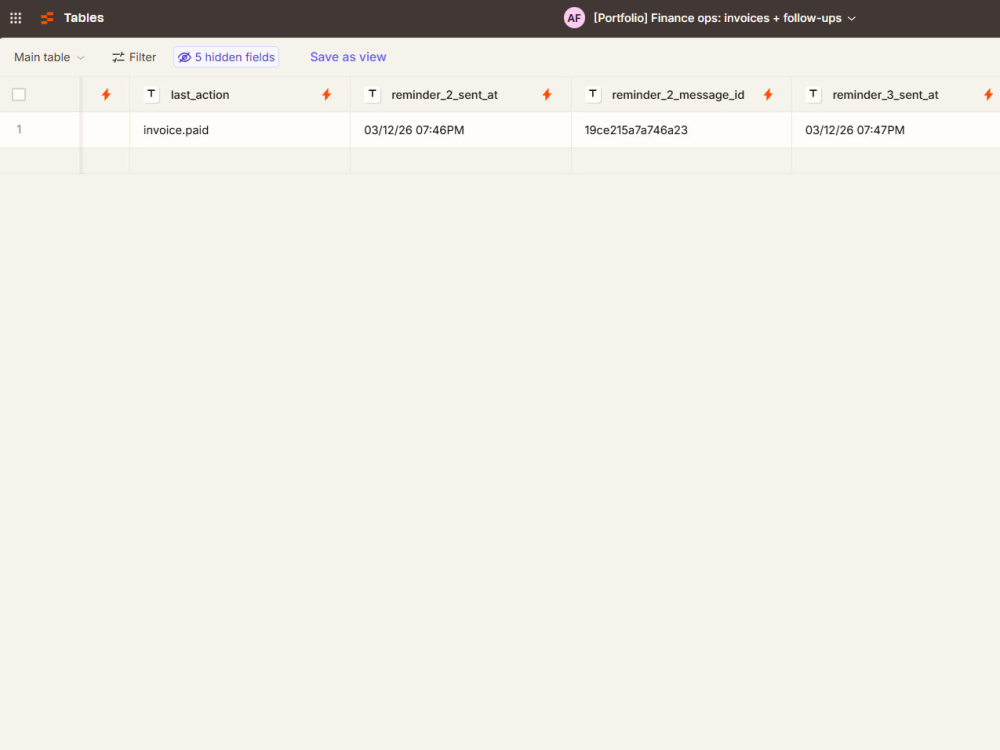Image resolution: width=1000 pixels, height=750 pixels.
Task: Click lightning icon in reminder_2_message_id header
Action: tap(768, 94)
